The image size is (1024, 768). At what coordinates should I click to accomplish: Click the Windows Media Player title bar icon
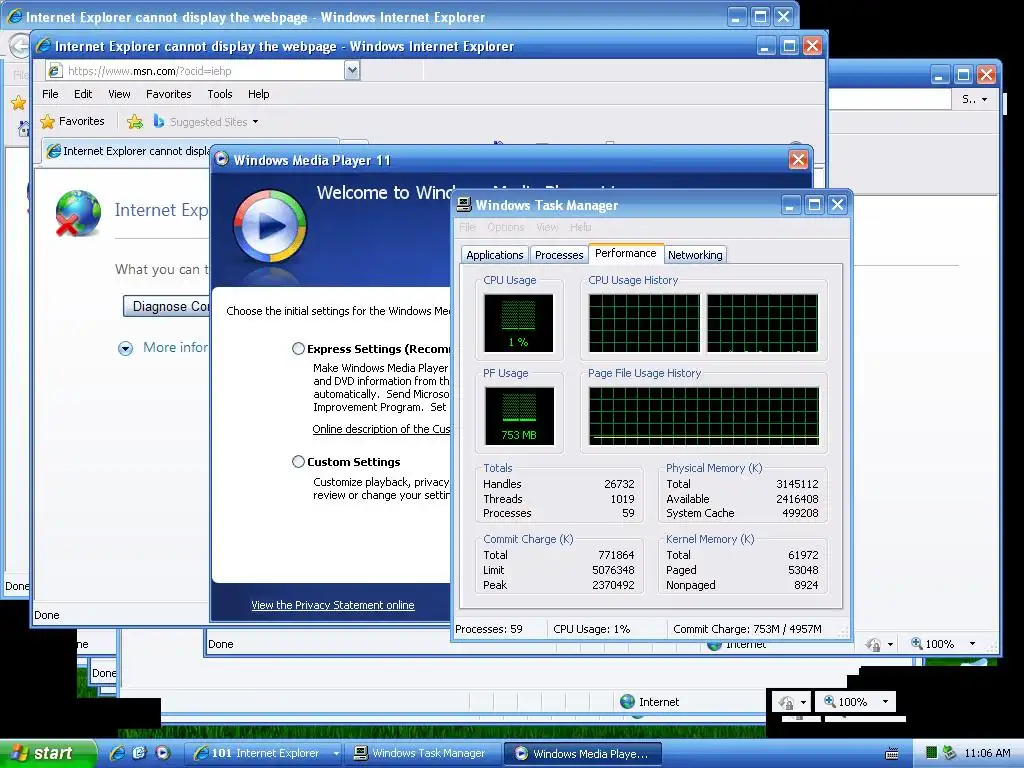click(x=222, y=159)
